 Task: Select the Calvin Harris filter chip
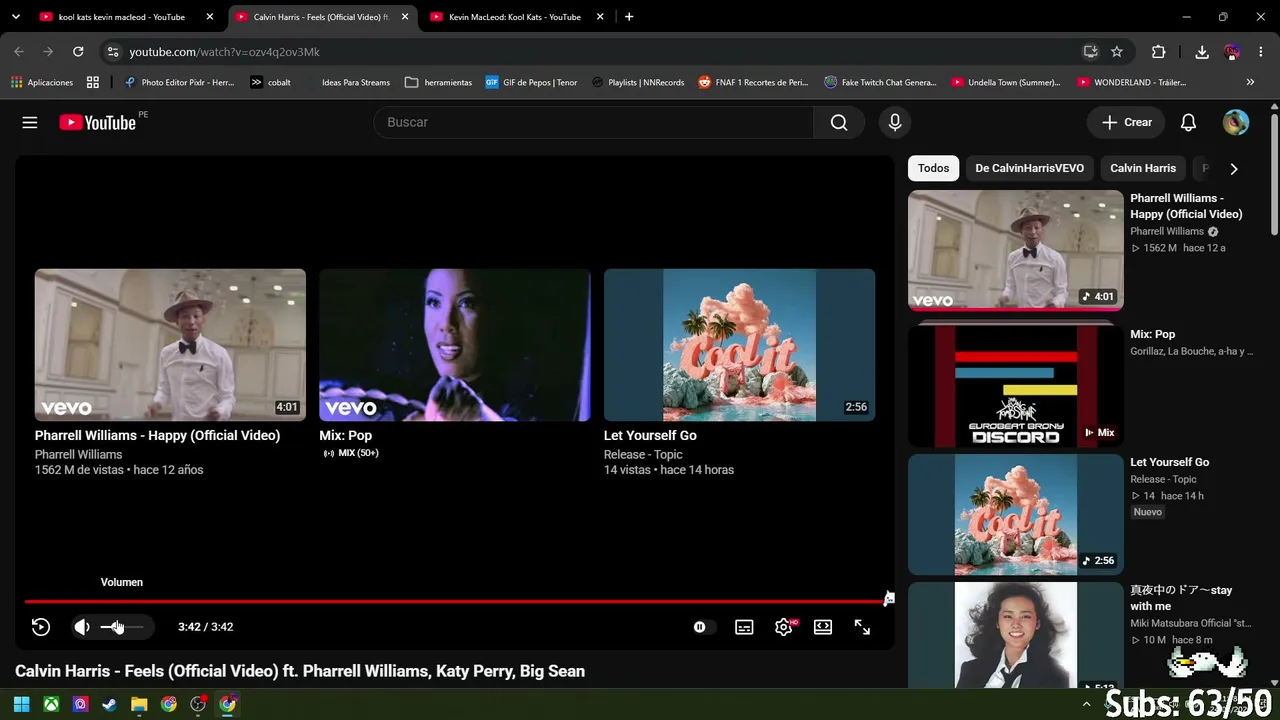click(x=1143, y=168)
